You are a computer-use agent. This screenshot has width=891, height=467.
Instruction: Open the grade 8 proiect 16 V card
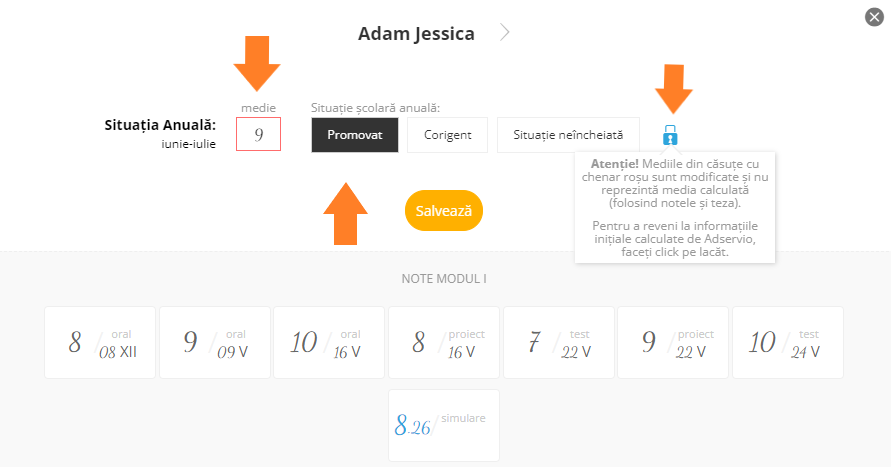tap(444, 343)
